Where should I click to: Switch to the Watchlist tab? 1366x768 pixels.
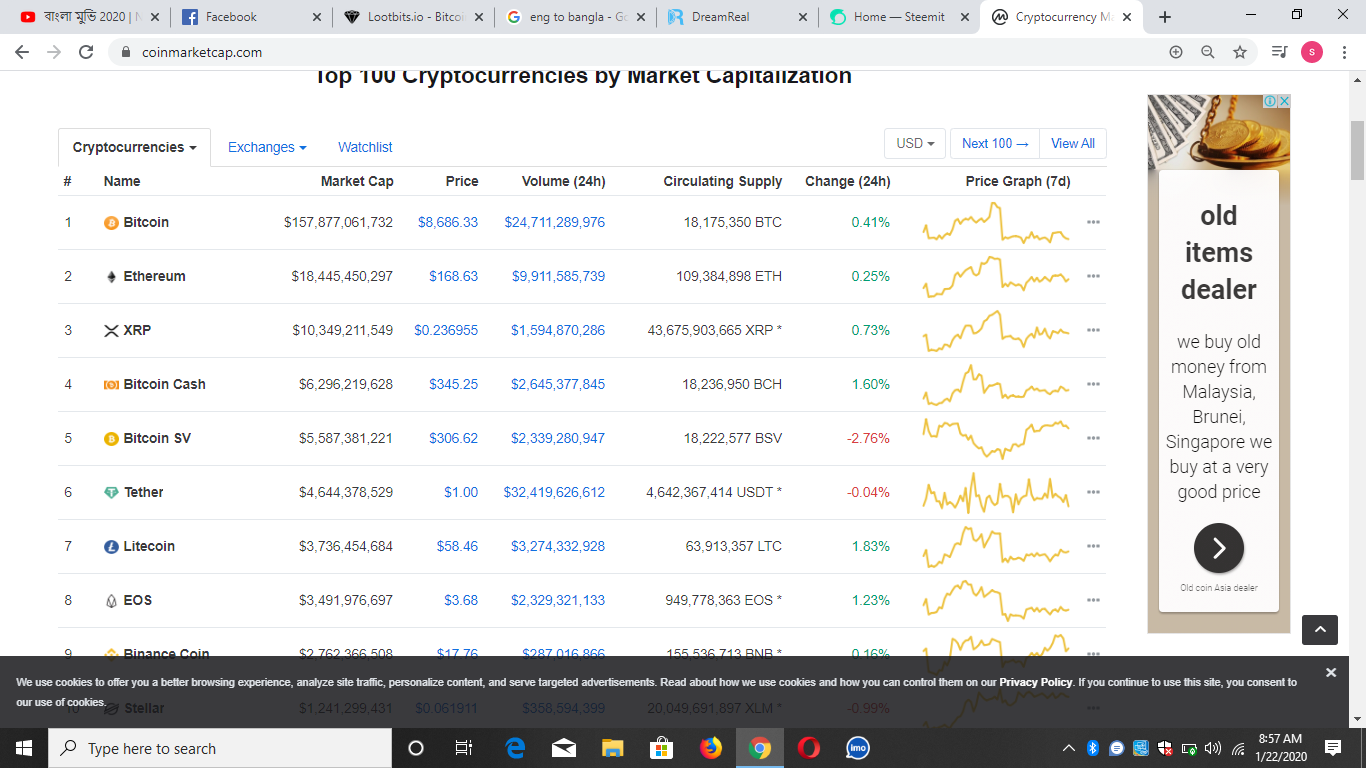pos(364,147)
